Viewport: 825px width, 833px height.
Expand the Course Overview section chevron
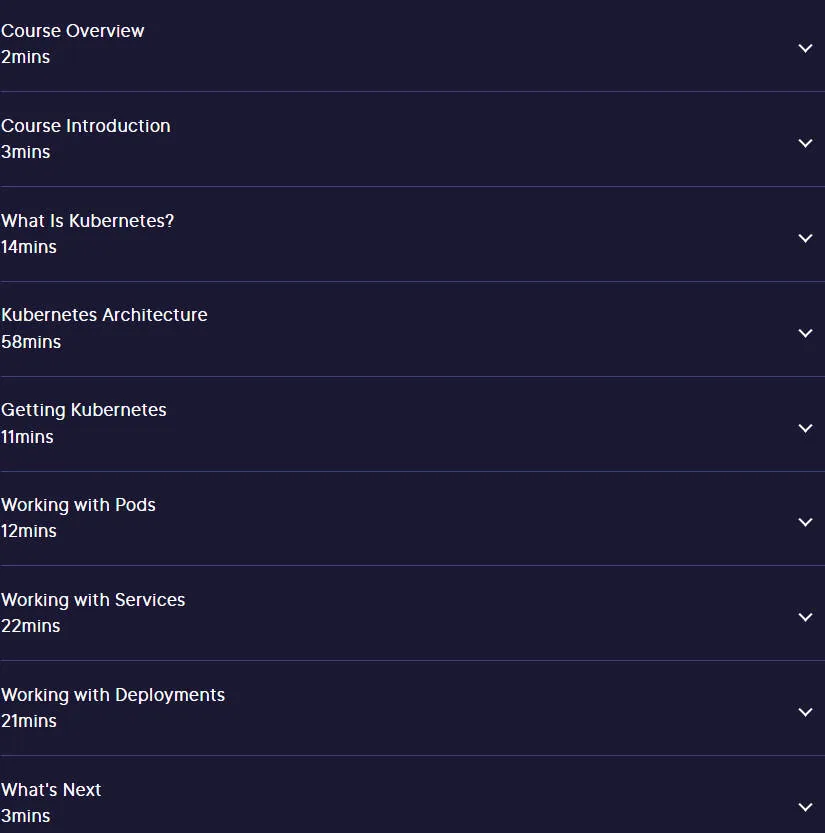pos(805,48)
